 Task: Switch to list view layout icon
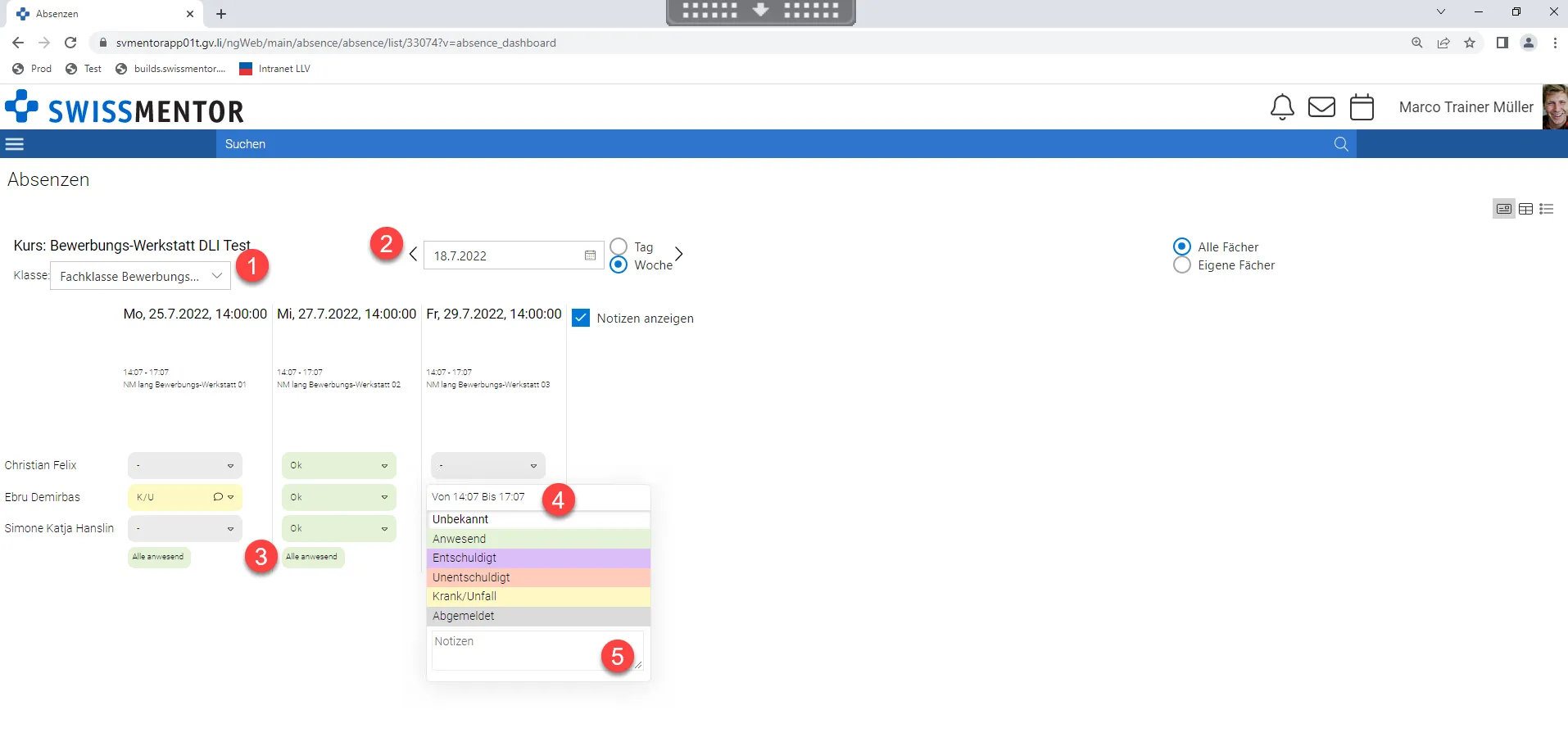click(x=1547, y=209)
